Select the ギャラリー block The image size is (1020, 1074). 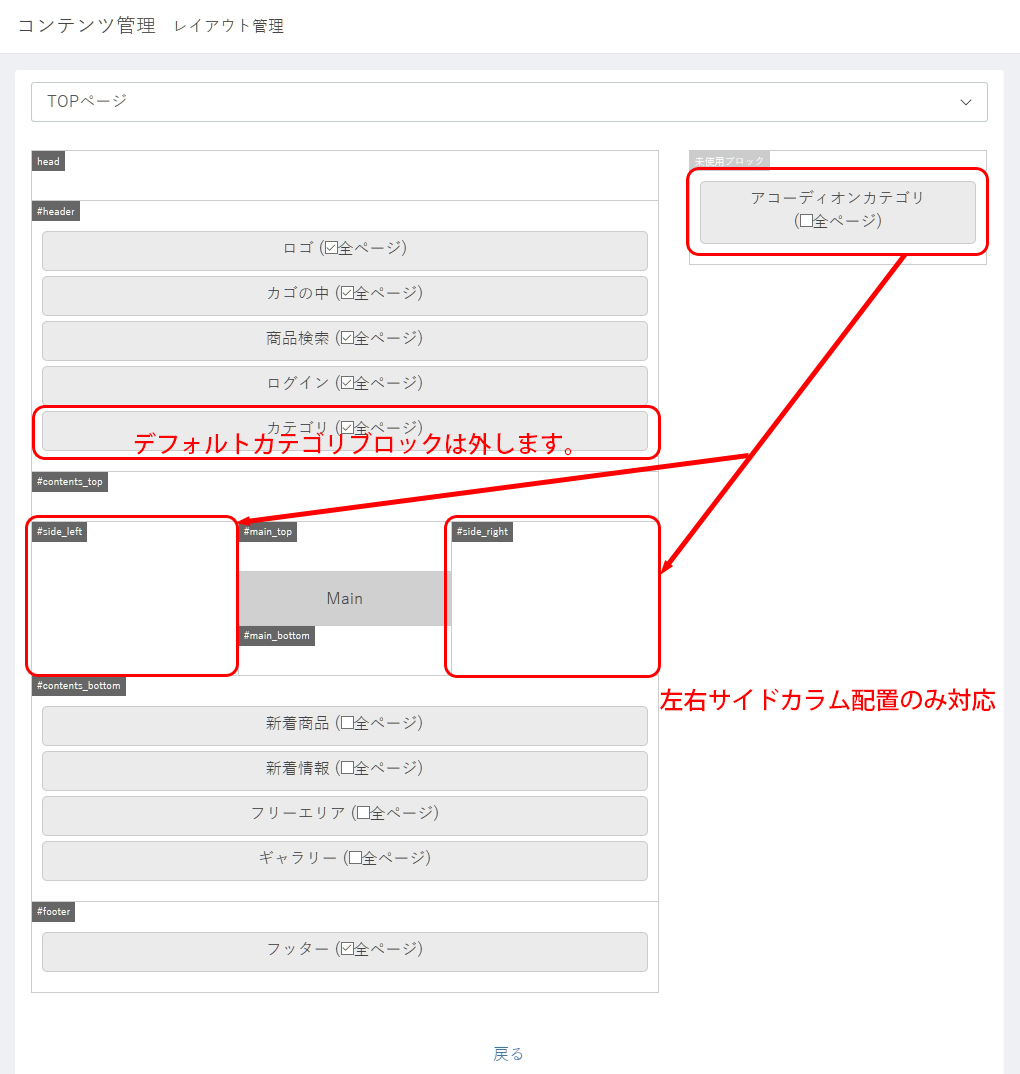[x=345, y=860]
